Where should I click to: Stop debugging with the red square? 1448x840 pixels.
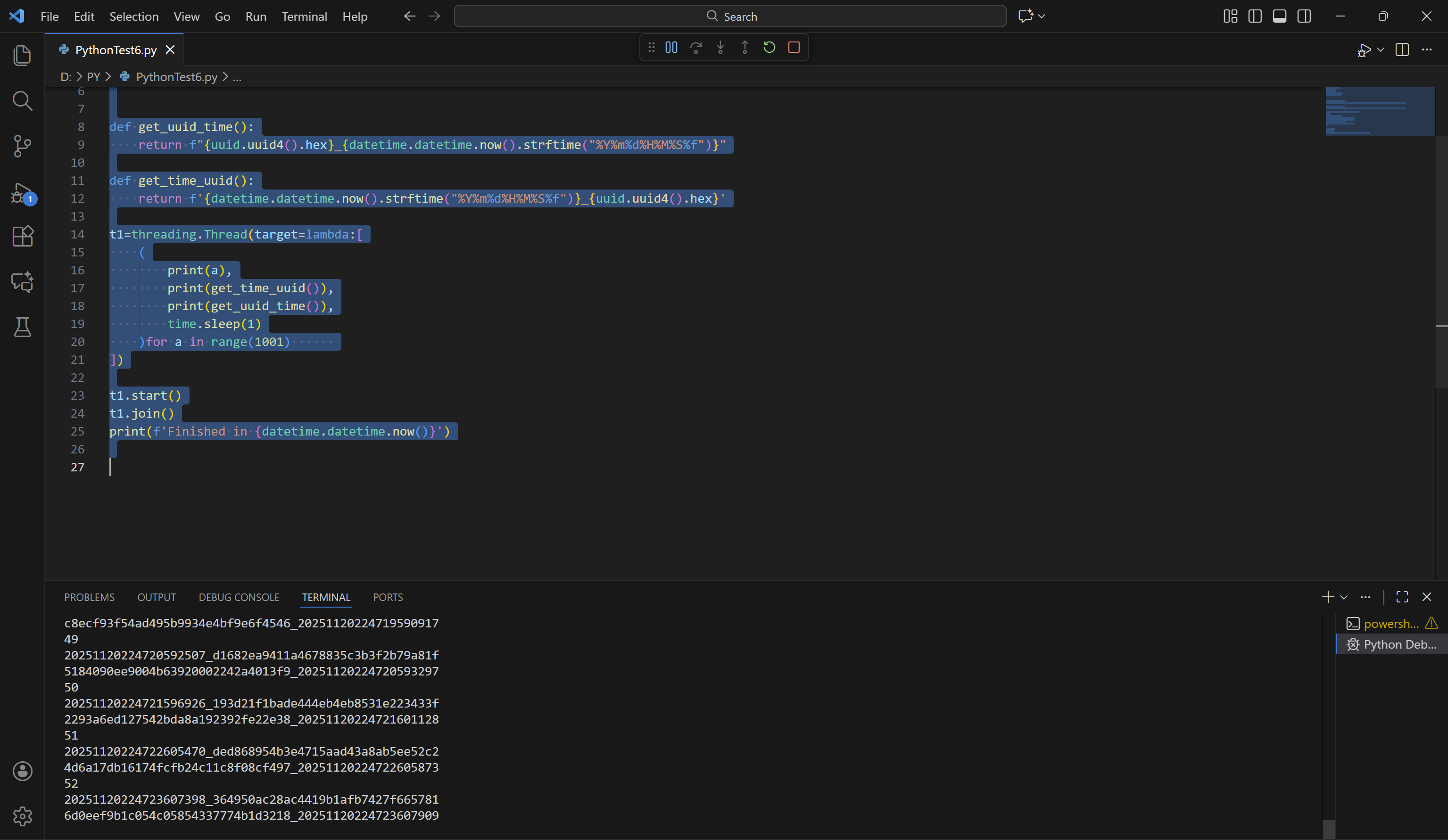click(794, 48)
